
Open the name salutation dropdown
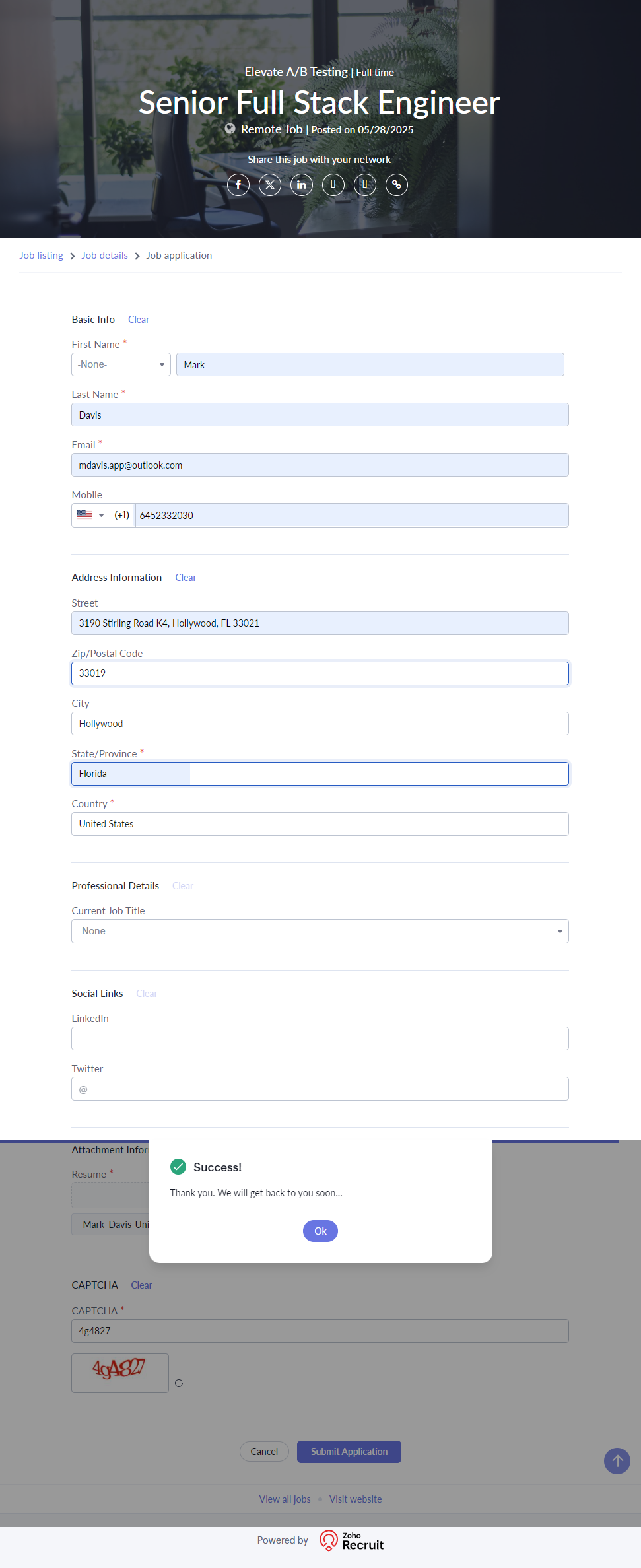pos(121,364)
